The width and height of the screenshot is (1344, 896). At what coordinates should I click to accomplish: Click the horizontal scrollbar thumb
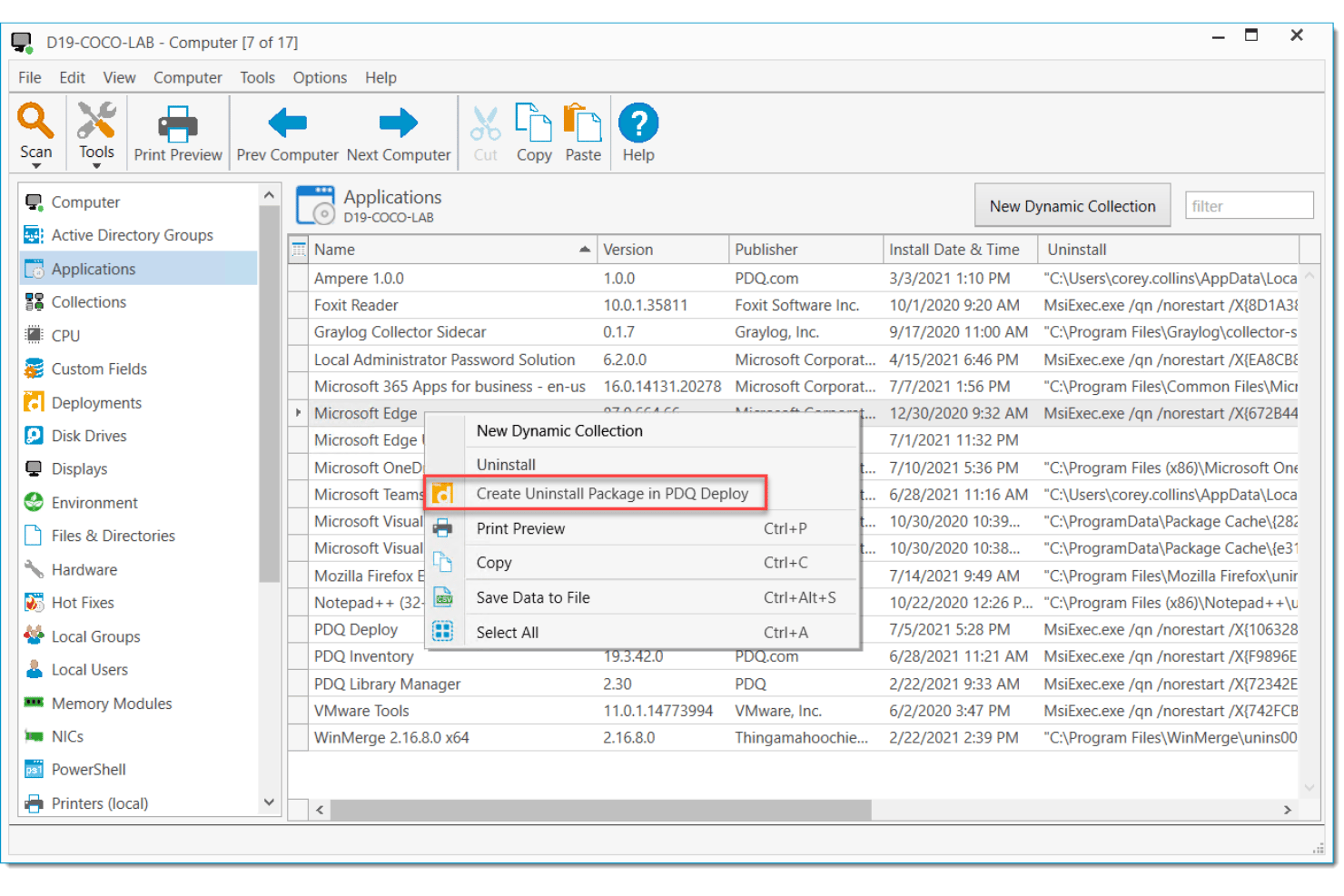tap(600, 810)
